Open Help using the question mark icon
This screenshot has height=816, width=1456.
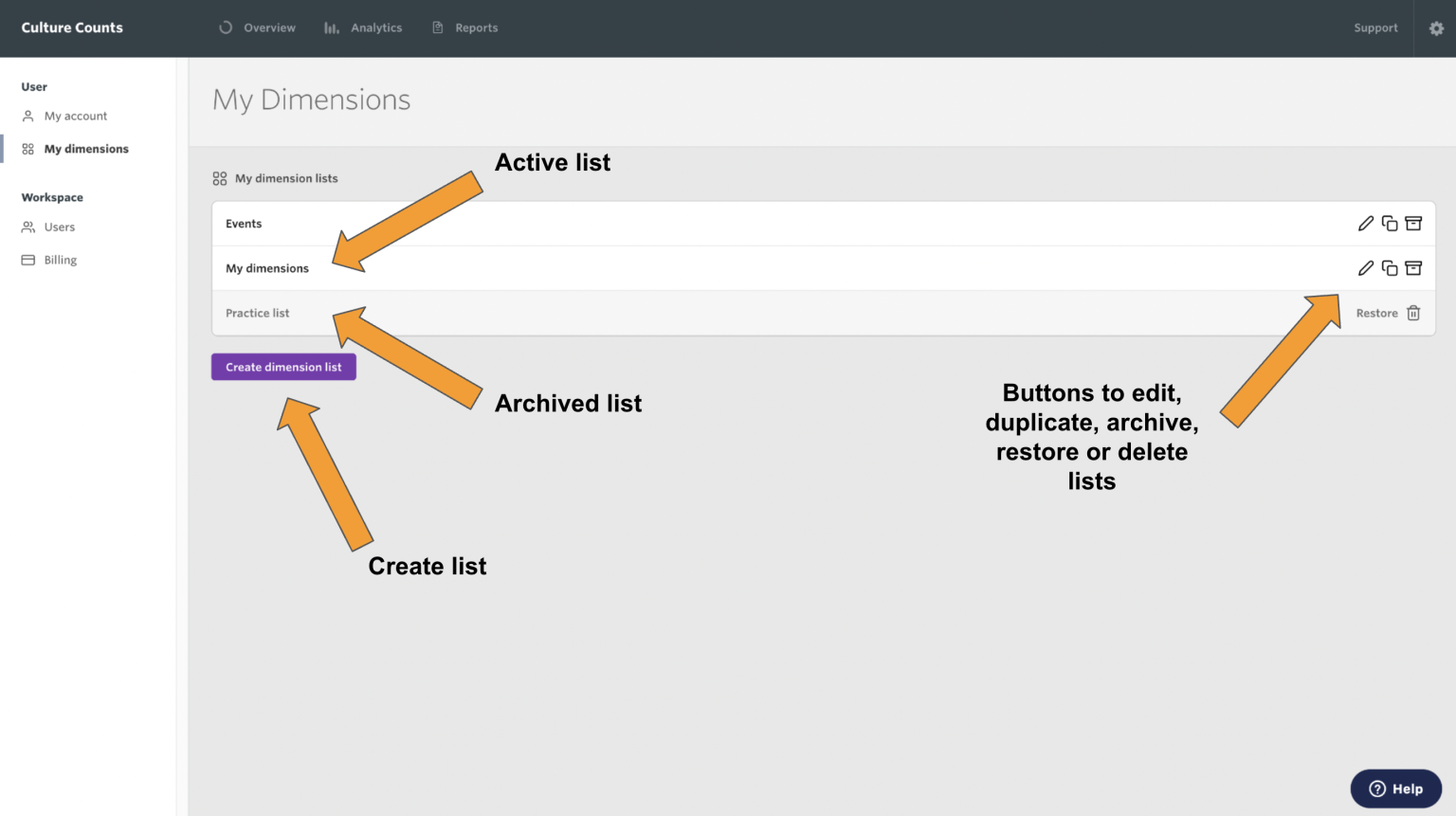[x=1376, y=789]
